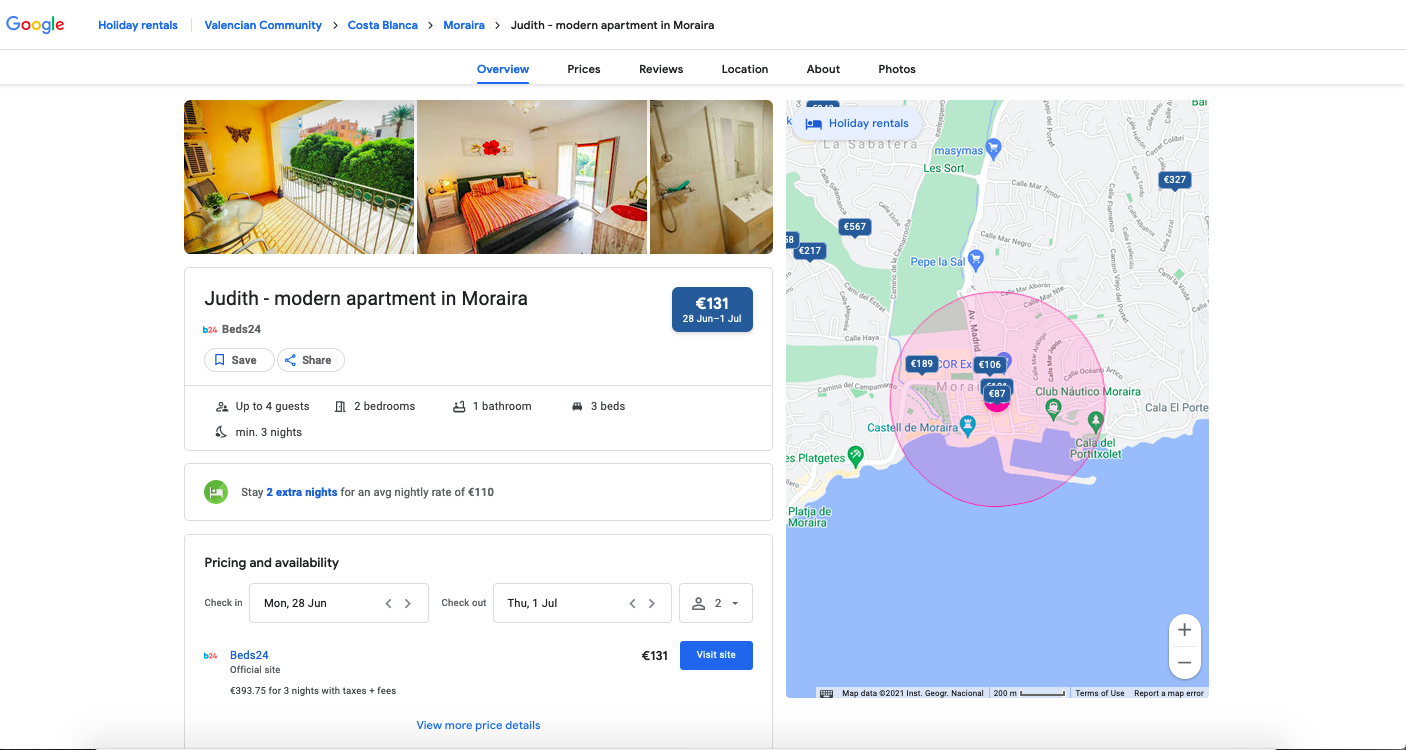The width and height of the screenshot is (1406, 750).
Task: Switch to the Location tab
Action: [745, 69]
